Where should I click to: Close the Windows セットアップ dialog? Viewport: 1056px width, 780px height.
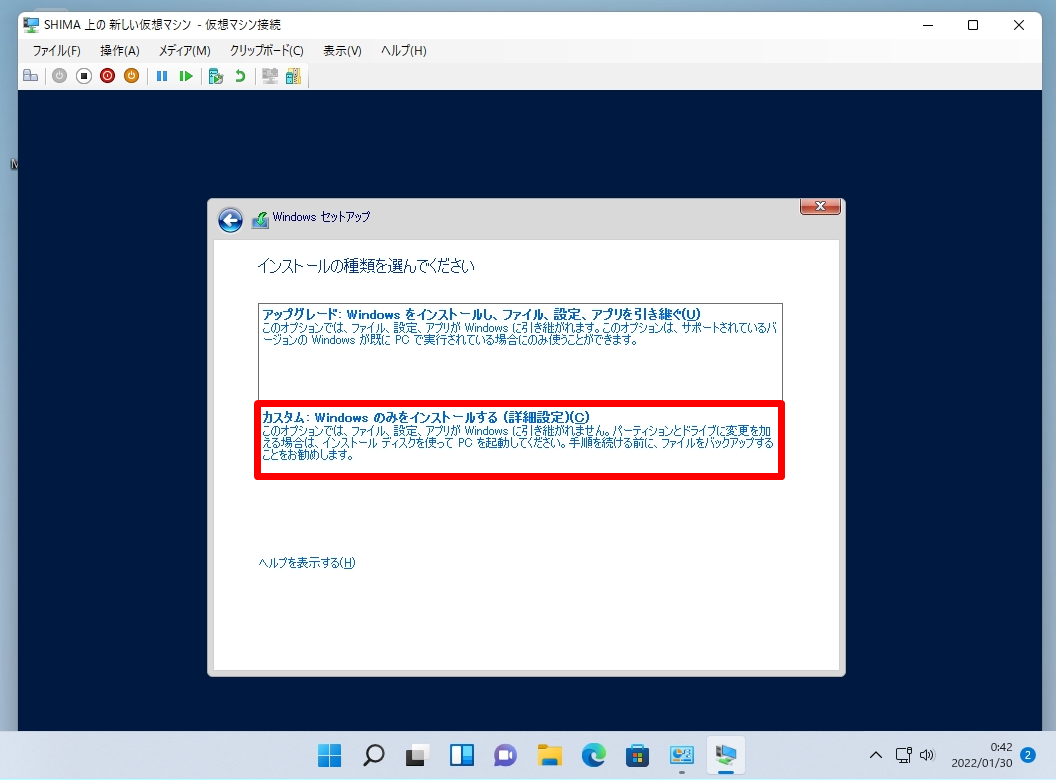click(820, 206)
